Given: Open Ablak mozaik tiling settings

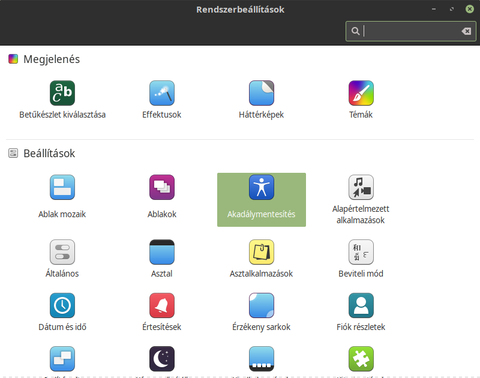Looking at the screenshot, I should (62, 196).
